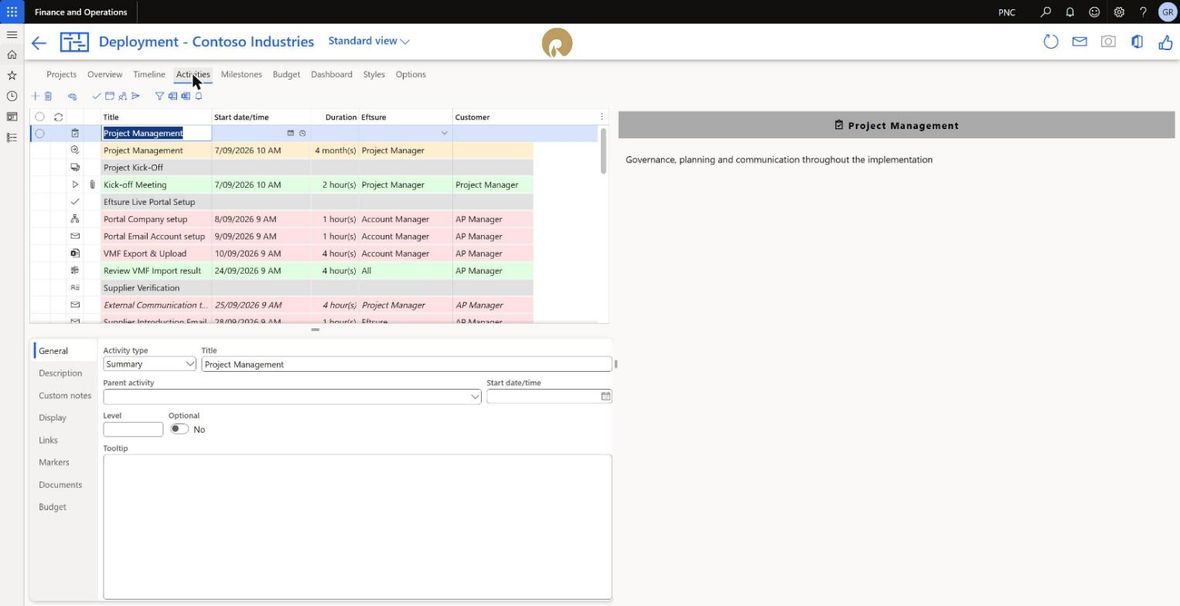Select the Portal Company setup cell
The image size is (1180, 606).
[x=157, y=219]
